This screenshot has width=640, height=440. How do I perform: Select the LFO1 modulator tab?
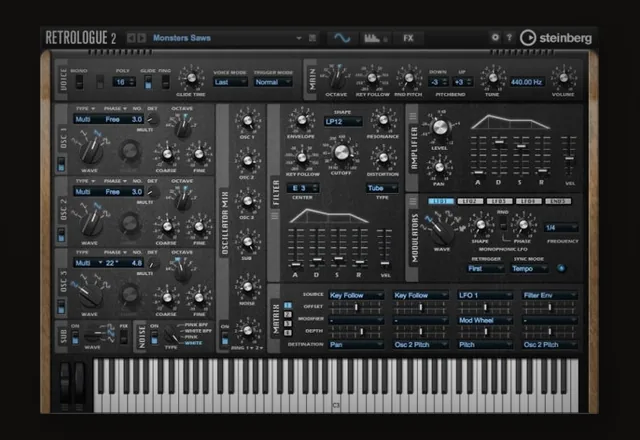click(x=440, y=201)
